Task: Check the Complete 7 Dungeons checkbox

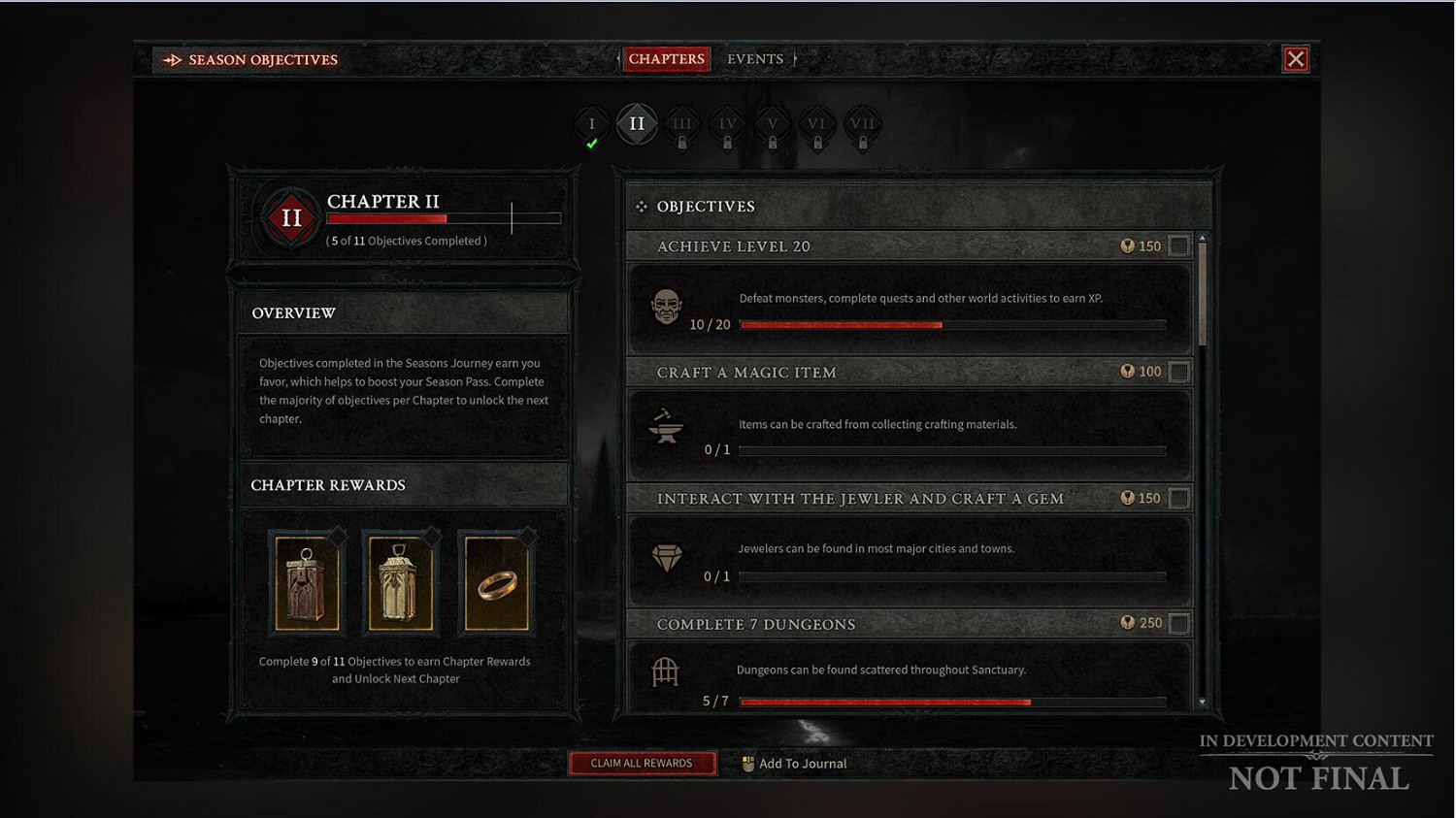Action: click(x=1178, y=623)
